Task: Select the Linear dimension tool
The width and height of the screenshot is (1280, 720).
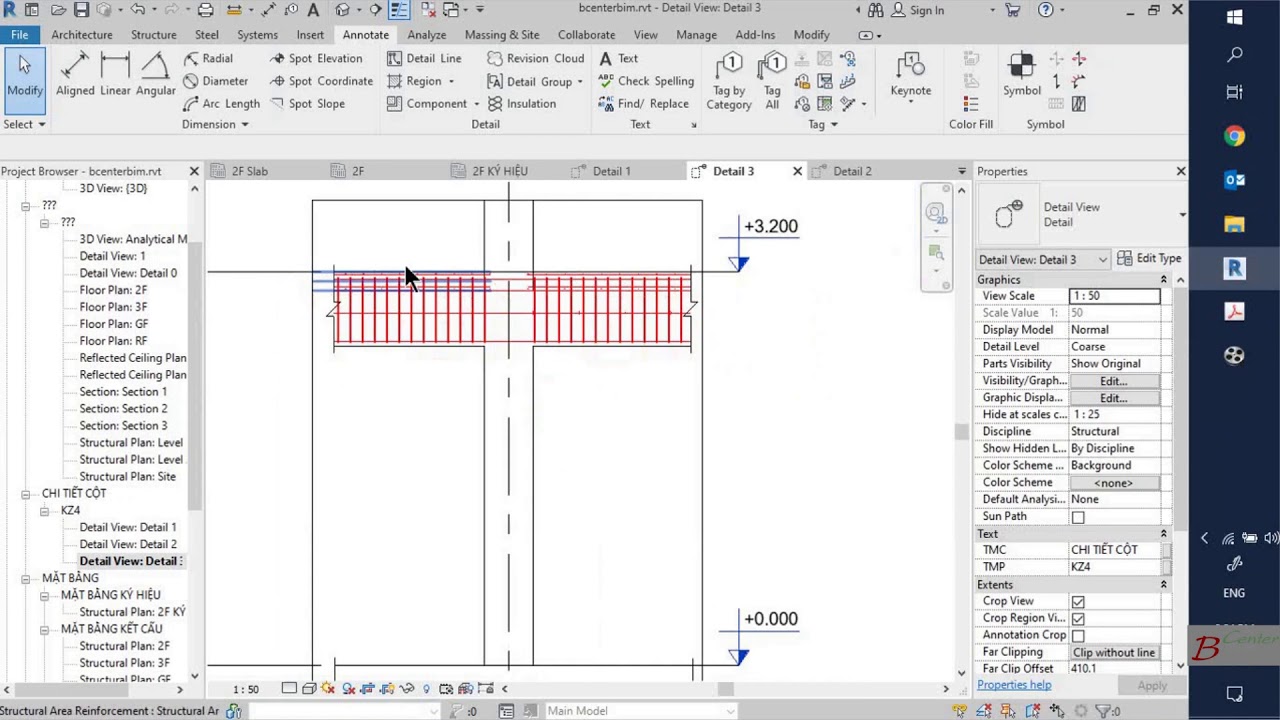Action: (x=115, y=75)
